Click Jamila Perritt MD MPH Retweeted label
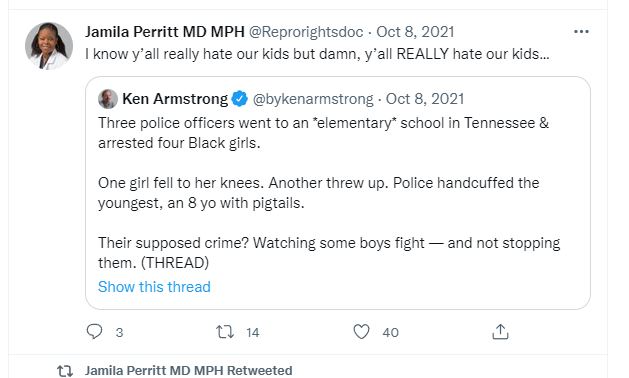The image size is (629, 378). coord(189,370)
